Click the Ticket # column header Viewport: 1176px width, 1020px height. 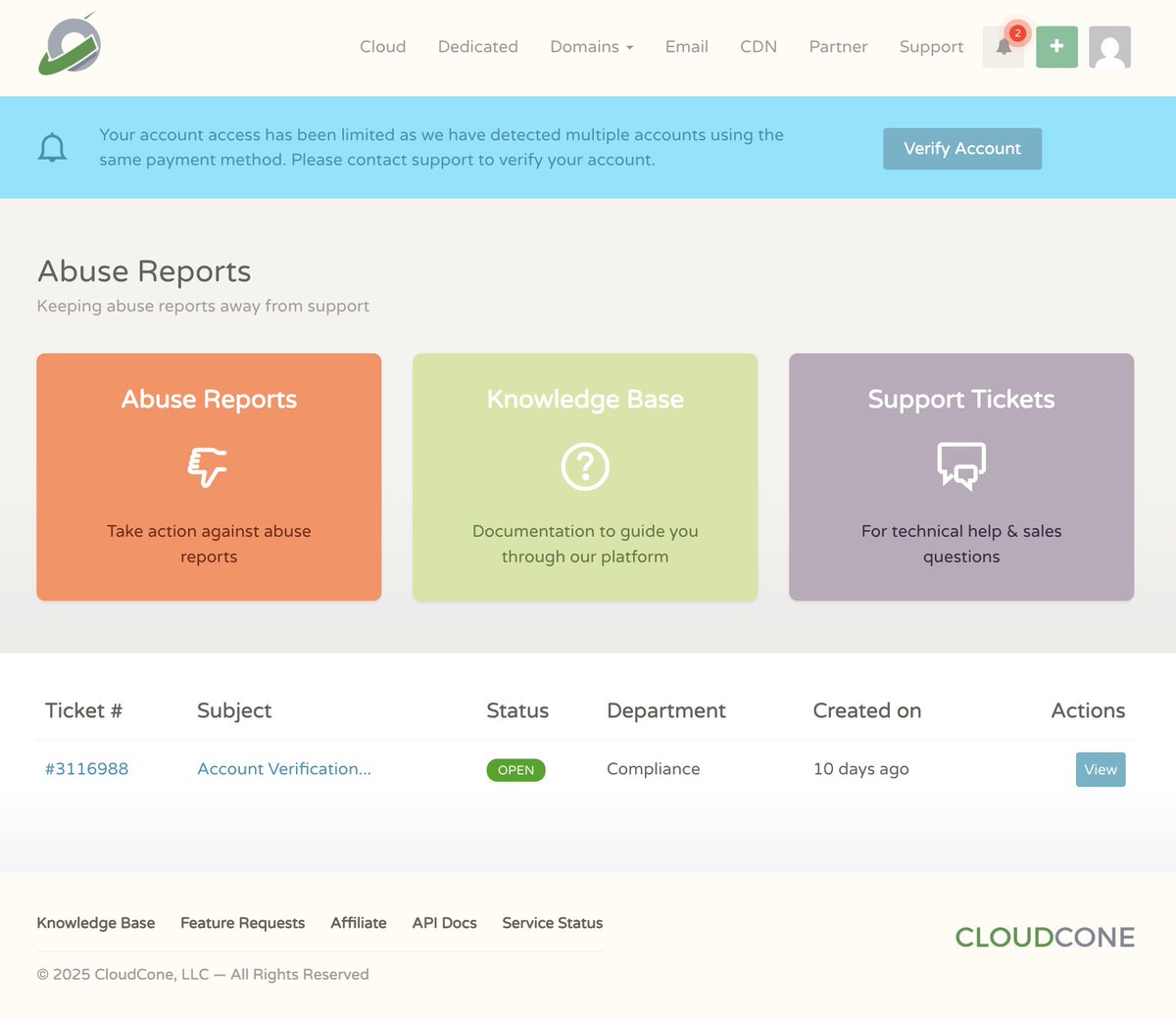(83, 710)
